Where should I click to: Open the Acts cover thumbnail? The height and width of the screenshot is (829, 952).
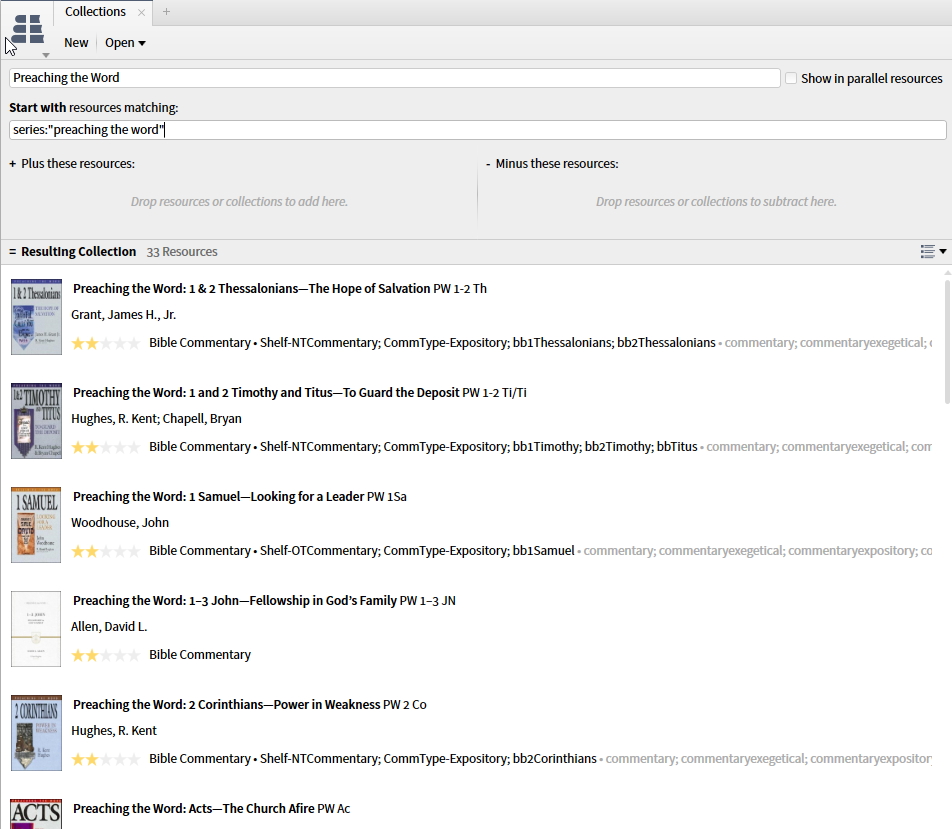tap(36, 814)
